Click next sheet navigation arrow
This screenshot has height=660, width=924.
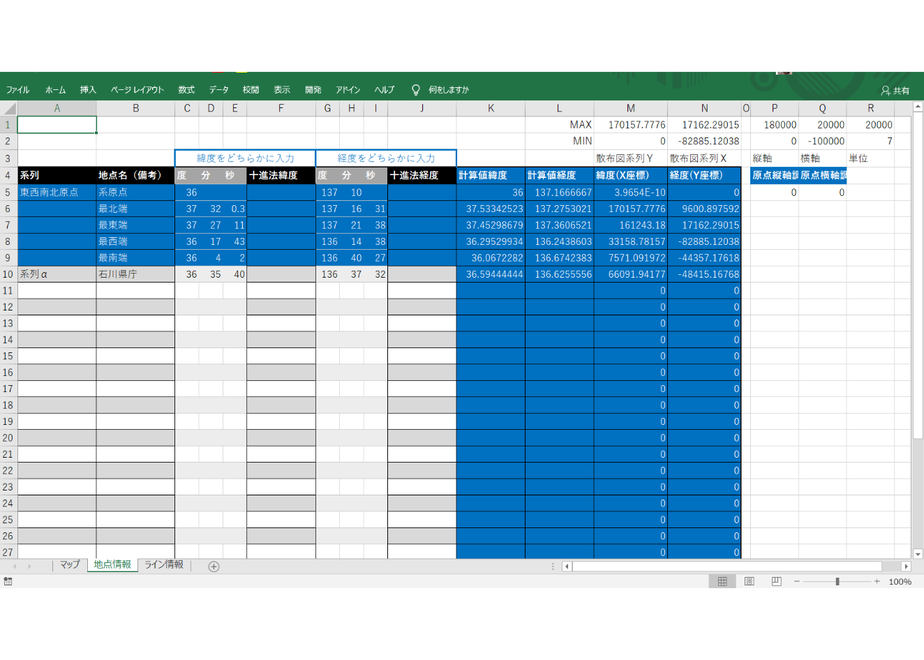point(29,566)
